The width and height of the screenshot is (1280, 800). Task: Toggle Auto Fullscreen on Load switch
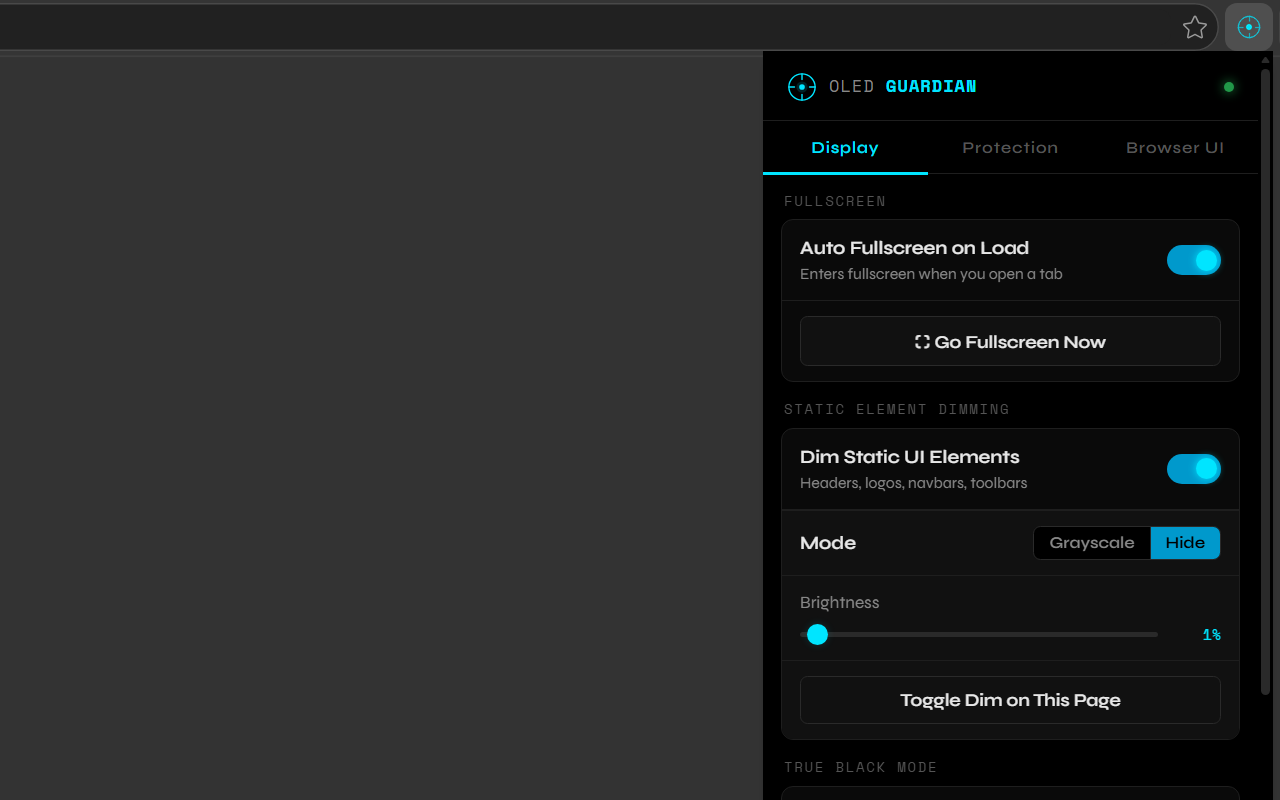(x=1194, y=260)
